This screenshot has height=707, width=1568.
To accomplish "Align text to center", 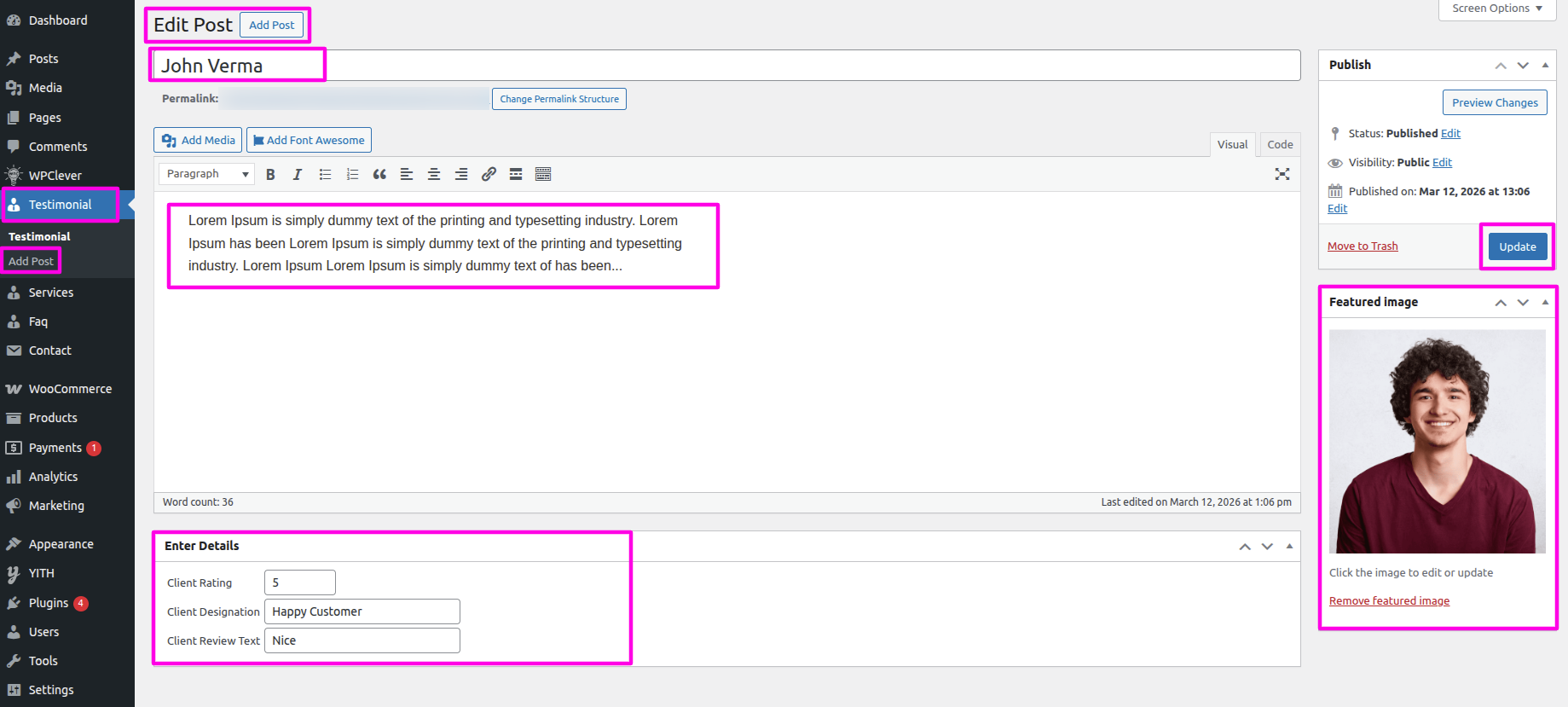I will [x=434, y=174].
